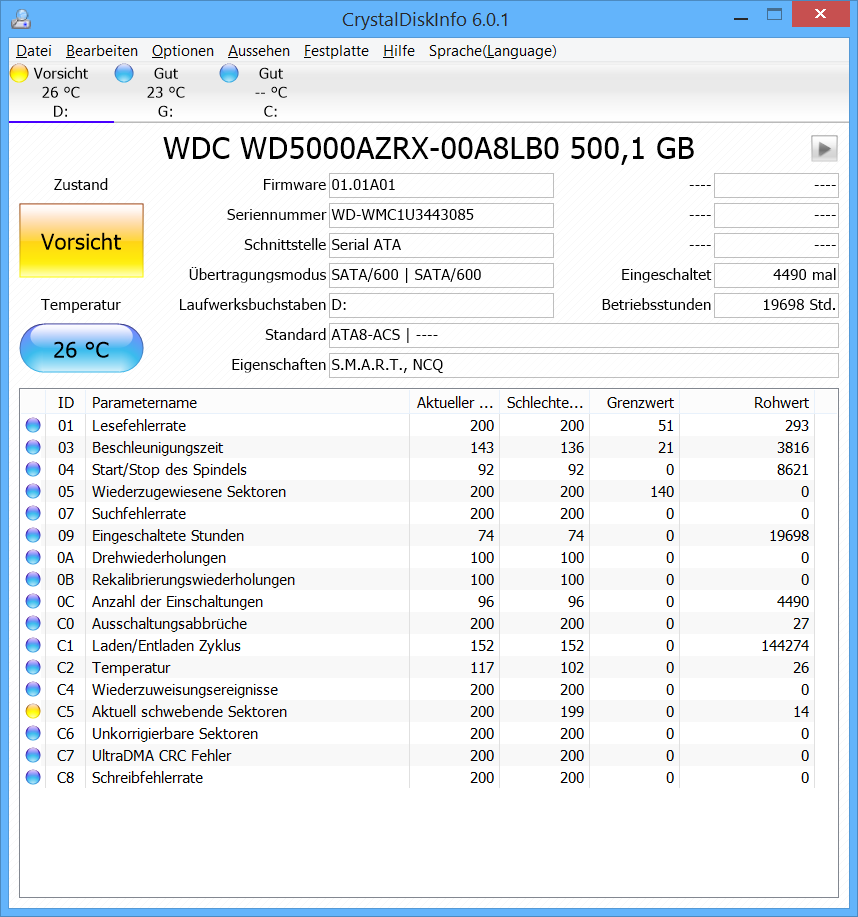Viewport: 858px width, 917px height.
Task: Click the Eingeschaltet field 4490 mal
Action: coord(776,275)
